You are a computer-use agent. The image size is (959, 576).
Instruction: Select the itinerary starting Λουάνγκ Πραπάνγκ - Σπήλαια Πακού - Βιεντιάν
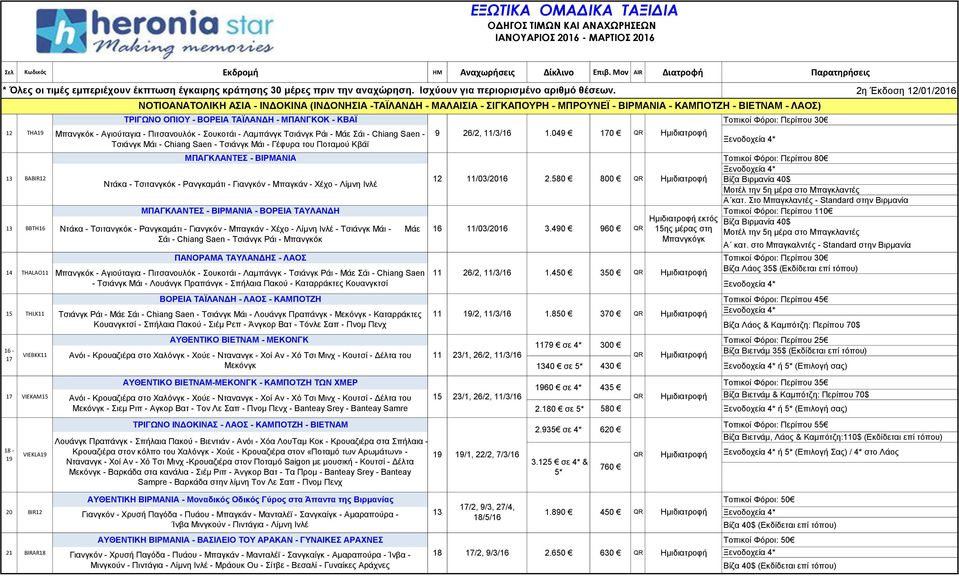[x=240, y=462]
